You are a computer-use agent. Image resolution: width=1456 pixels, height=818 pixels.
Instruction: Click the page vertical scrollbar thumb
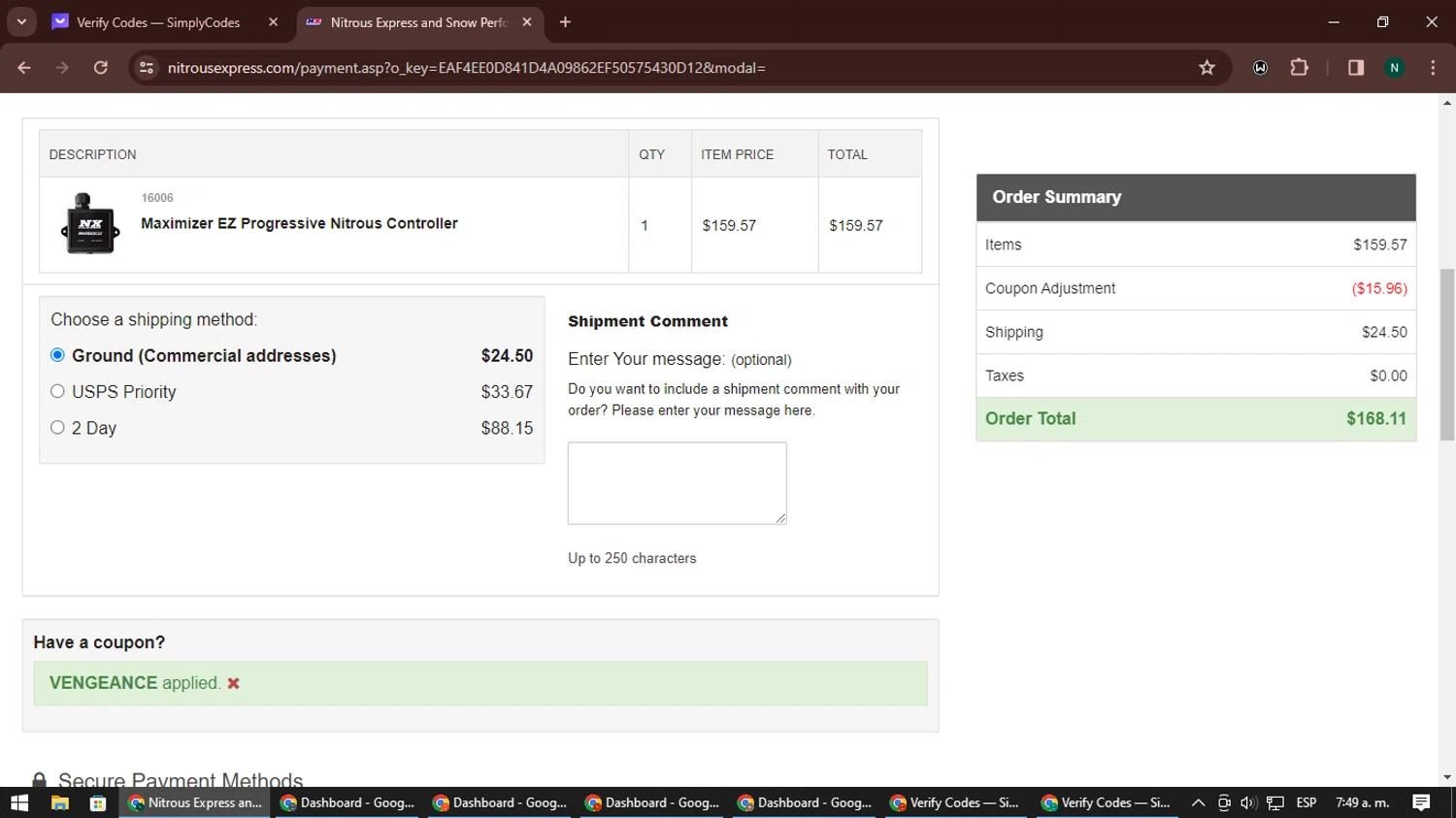(1447, 354)
